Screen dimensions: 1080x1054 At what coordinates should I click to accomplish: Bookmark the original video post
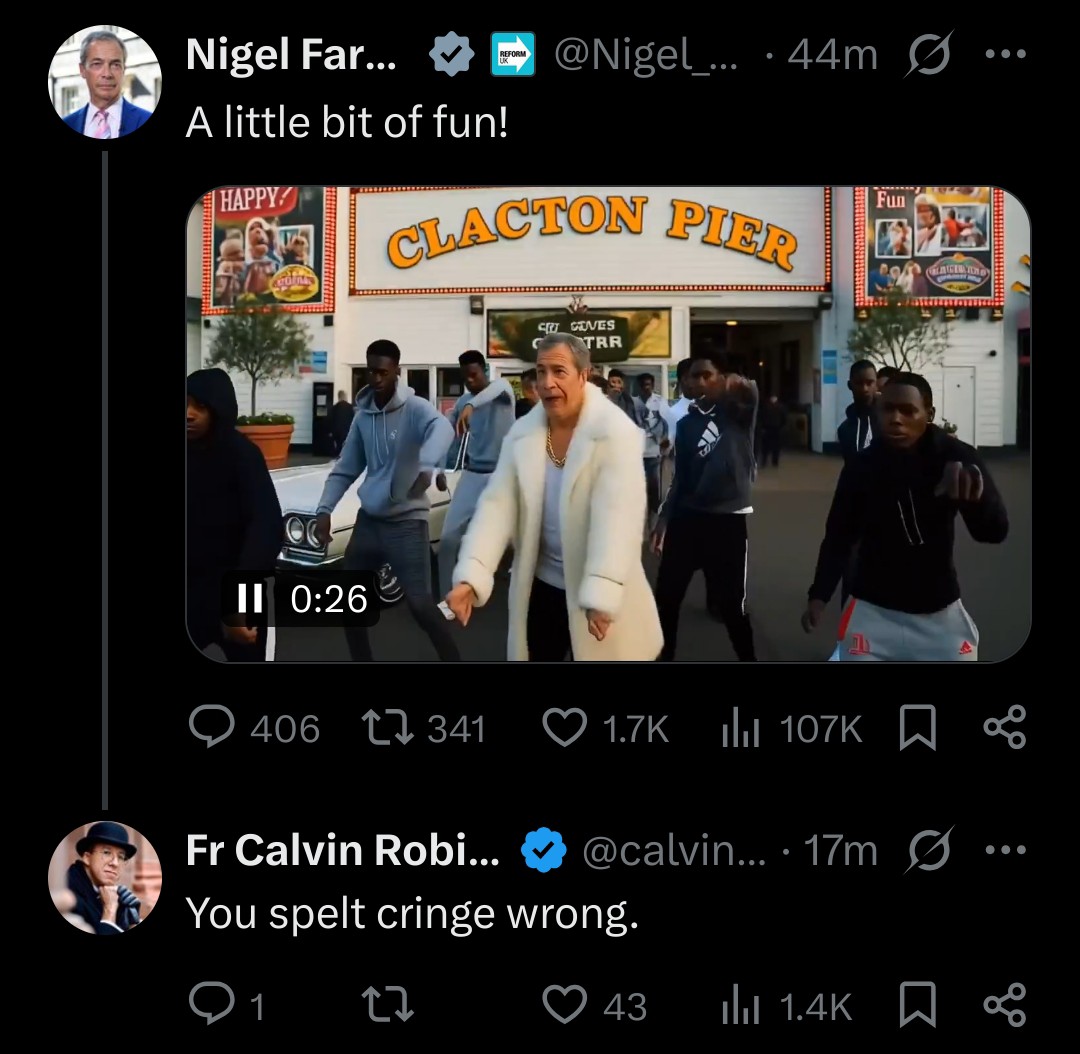[x=918, y=729]
